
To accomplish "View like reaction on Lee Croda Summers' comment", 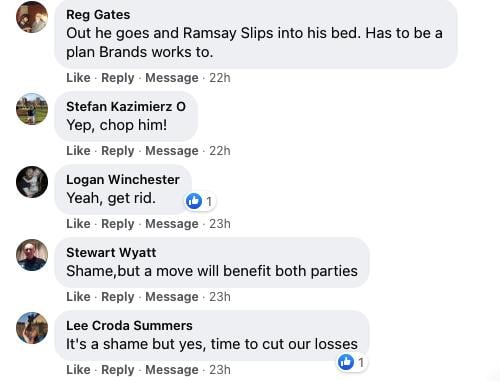I will coord(352,362).
